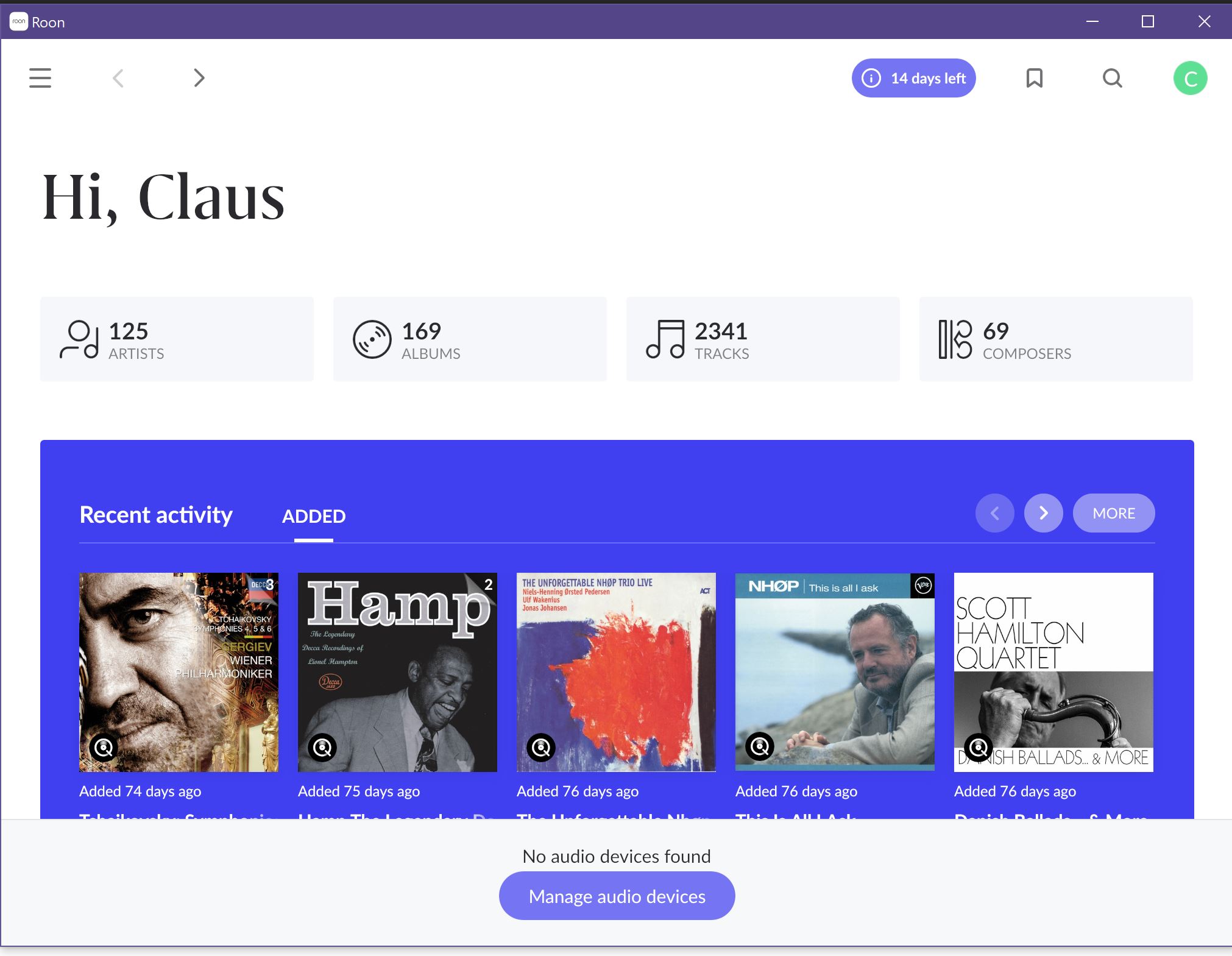Open the bookmarks icon
1232x956 pixels.
(x=1035, y=78)
